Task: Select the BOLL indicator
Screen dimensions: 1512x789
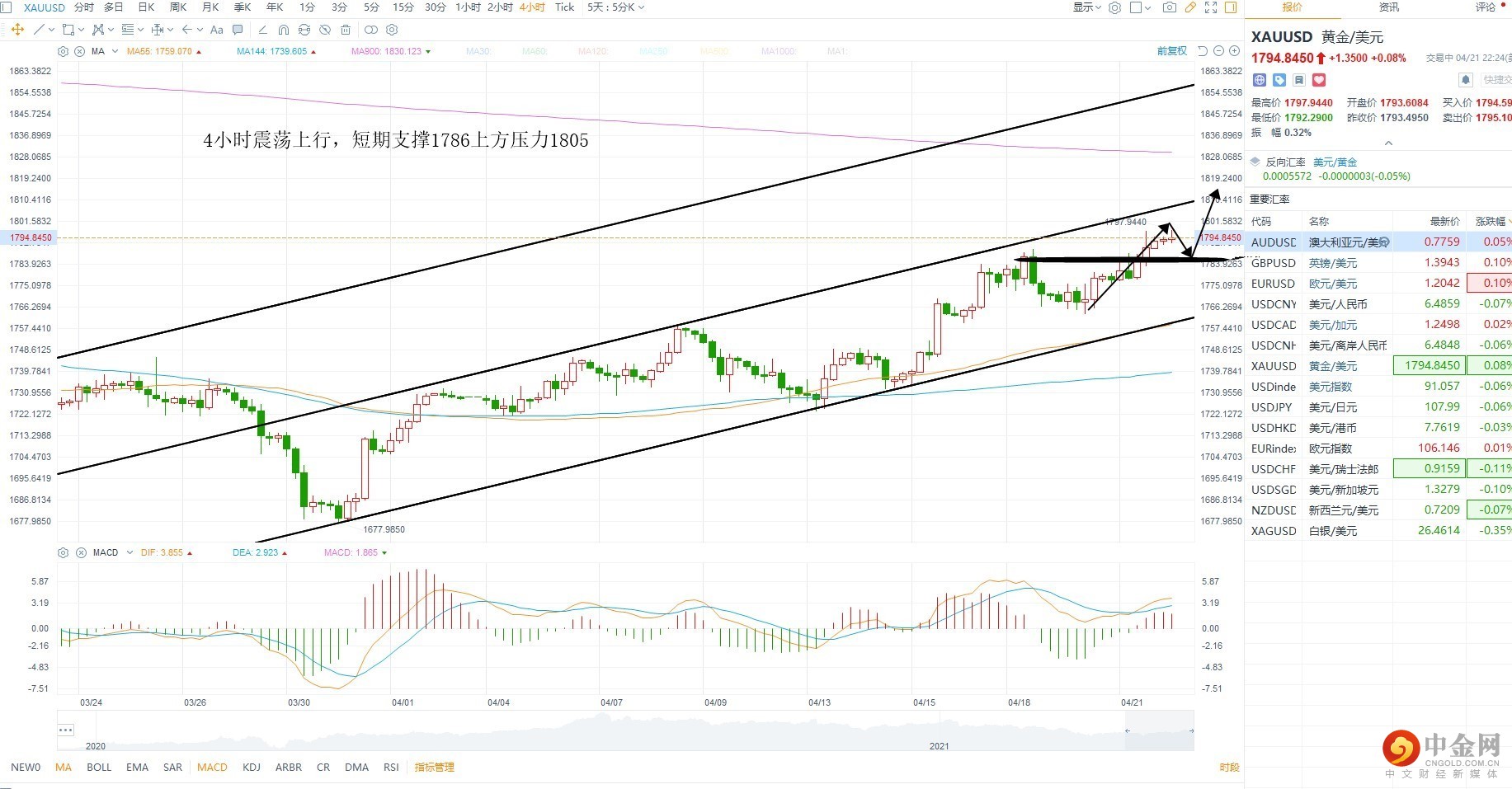Action: (99, 767)
